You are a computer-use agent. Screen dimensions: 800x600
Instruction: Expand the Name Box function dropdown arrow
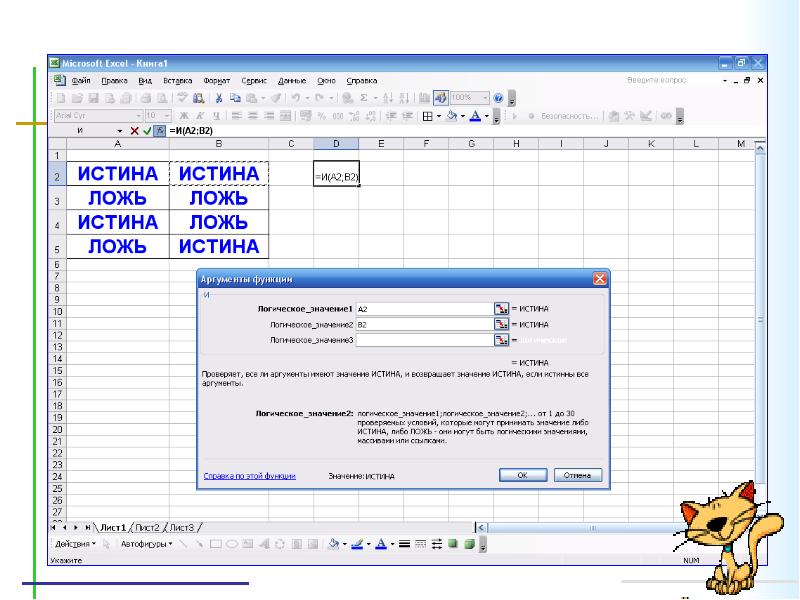point(120,131)
